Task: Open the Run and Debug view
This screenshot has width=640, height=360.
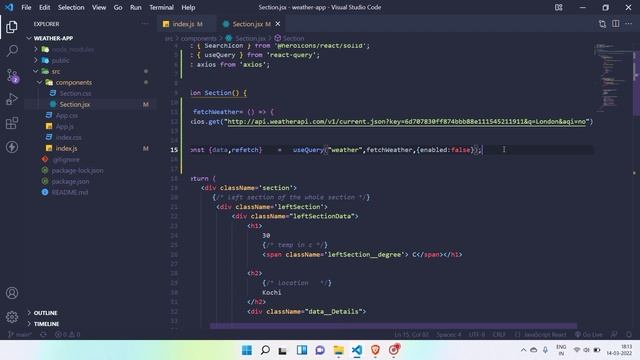Action: point(12,99)
